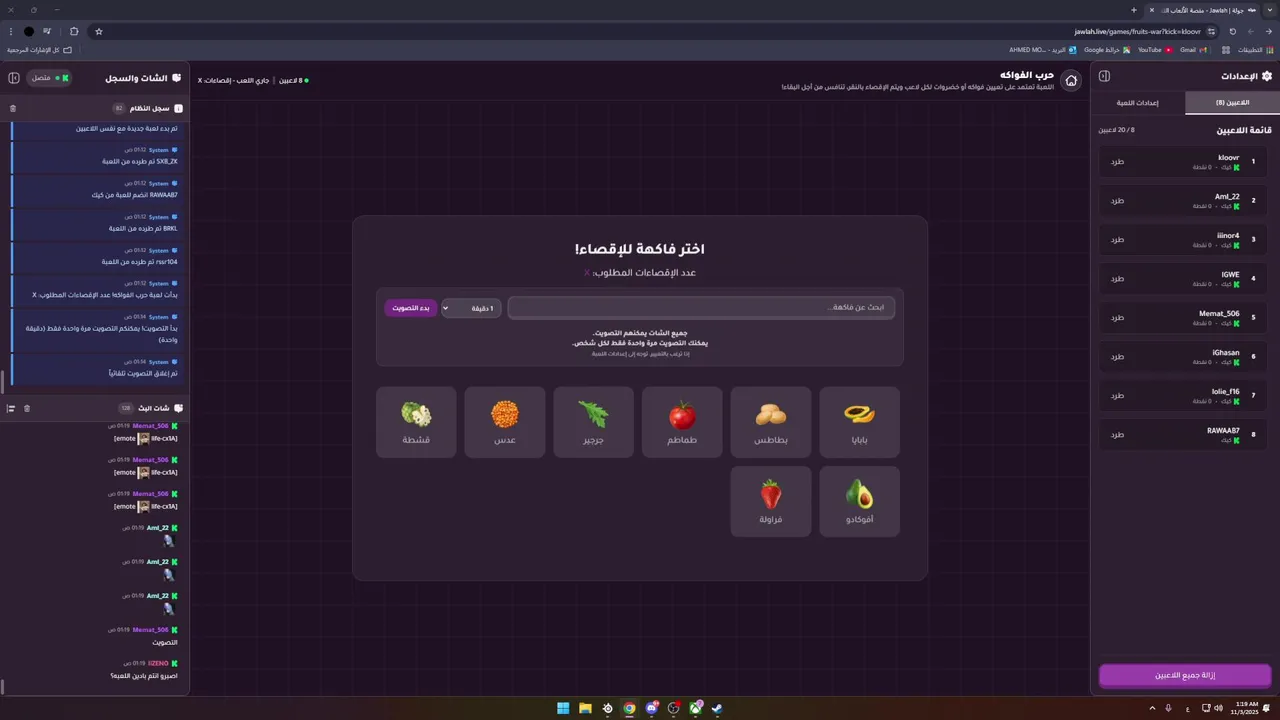Open the Chrome three-dot menu
The image size is (1280, 720).
click(x=10, y=31)
